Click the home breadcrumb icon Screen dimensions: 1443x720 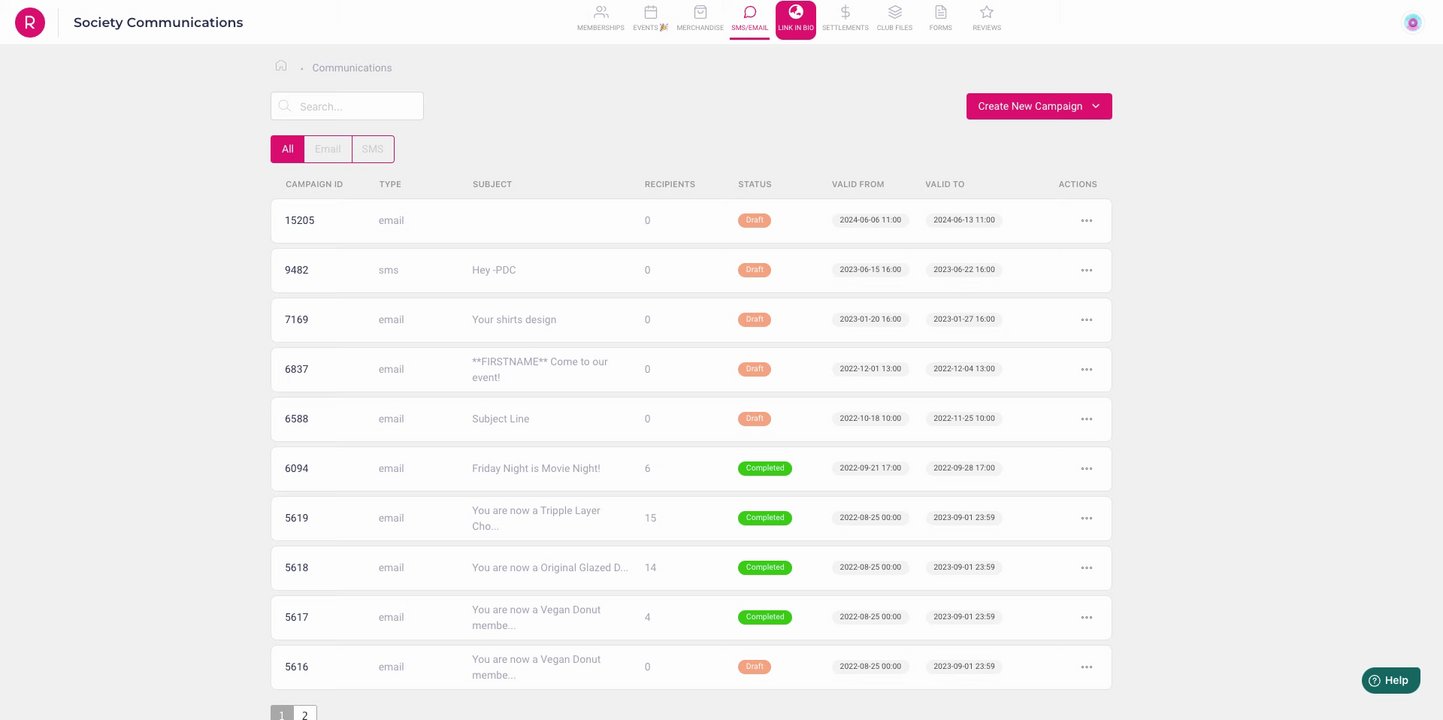[x=281, y=66]
